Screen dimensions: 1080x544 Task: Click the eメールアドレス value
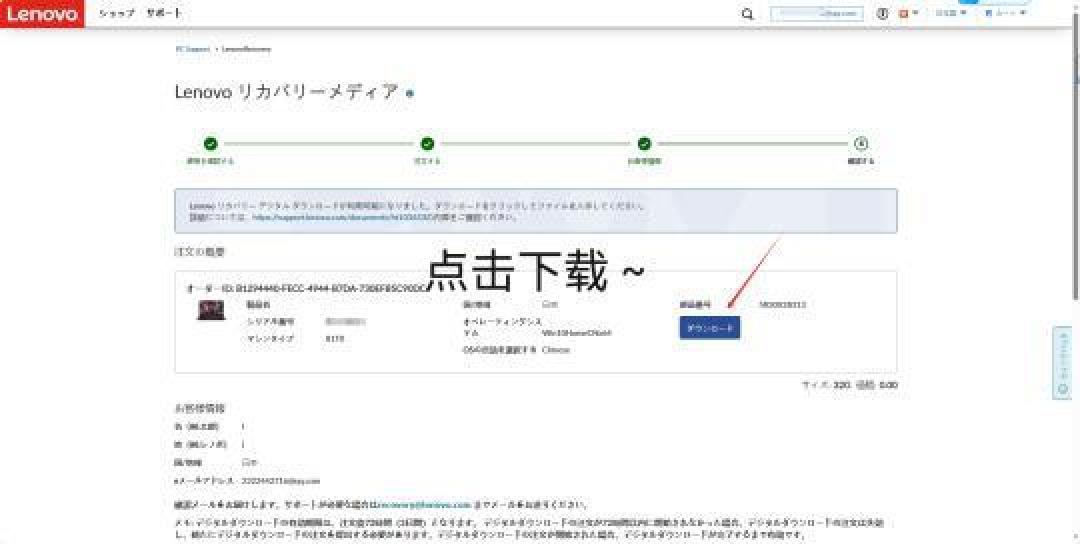pos(281,481)
